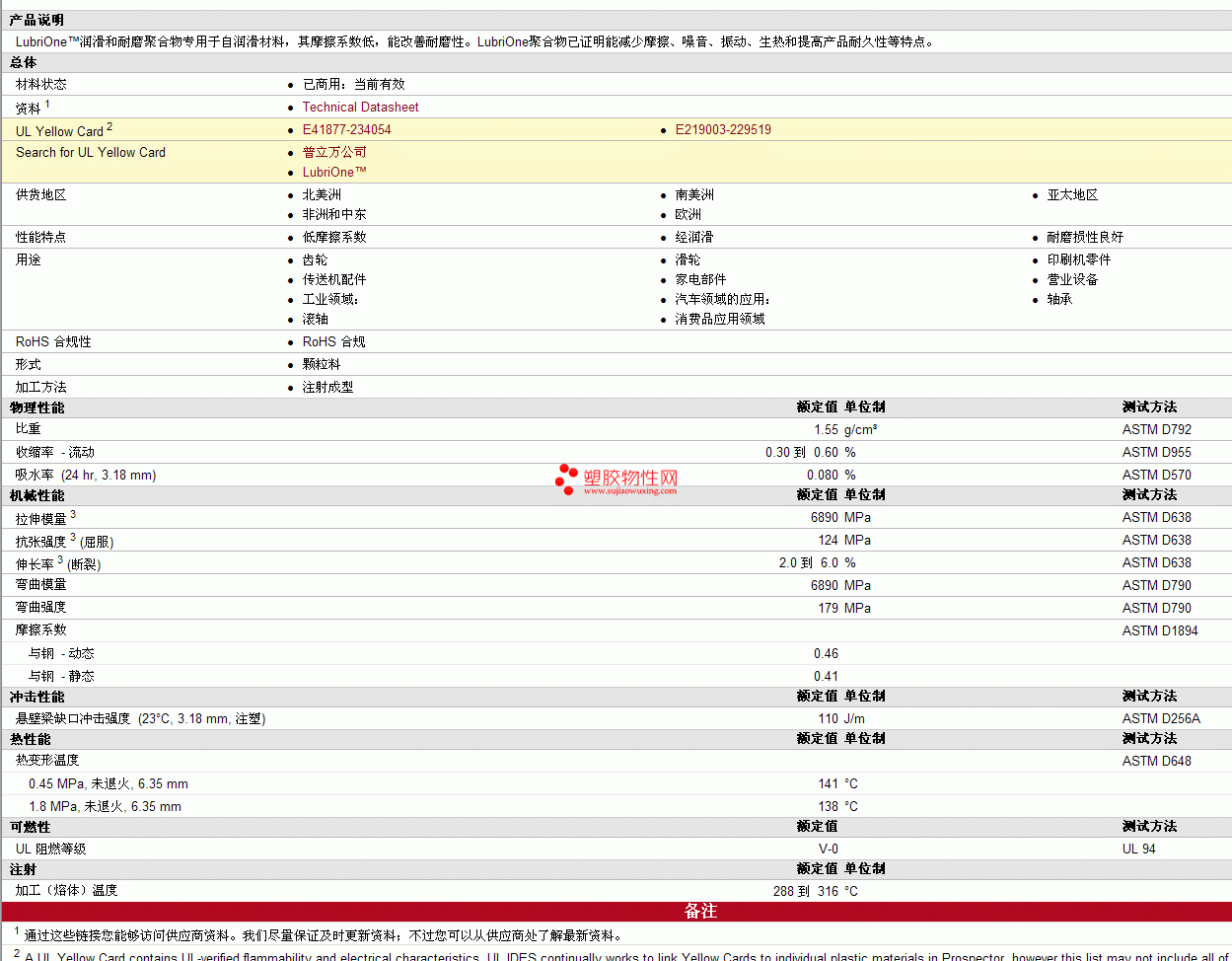Open UL Yellow Card E41877-234054
This screenshot has width=1232, height=961.
point(346,129)
